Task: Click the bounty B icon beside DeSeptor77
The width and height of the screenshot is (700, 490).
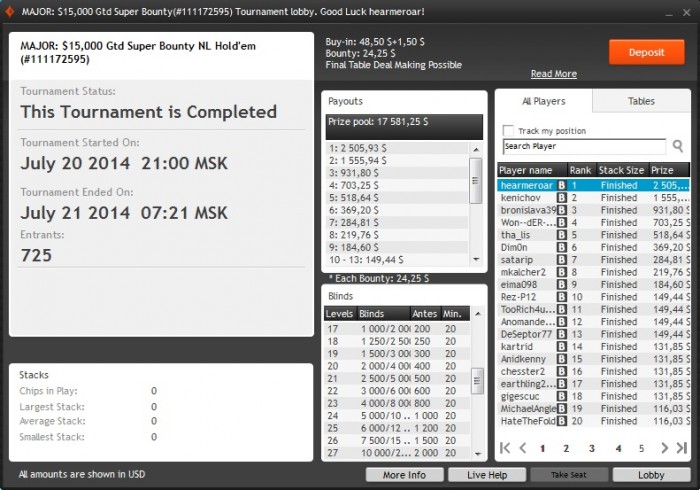Action: [x=562, y=334]
